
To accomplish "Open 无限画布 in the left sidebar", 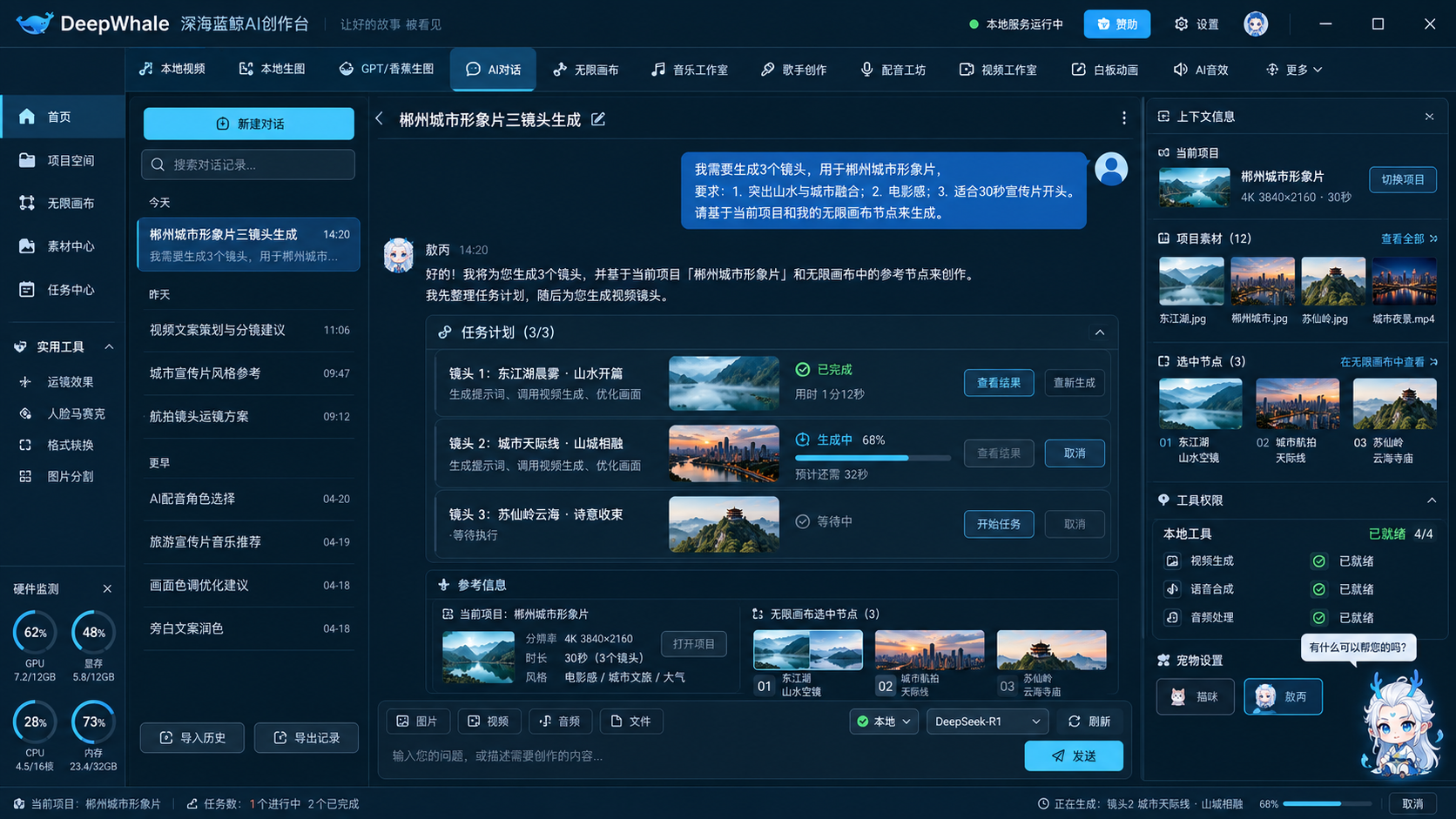I will (x=63, y=203).
